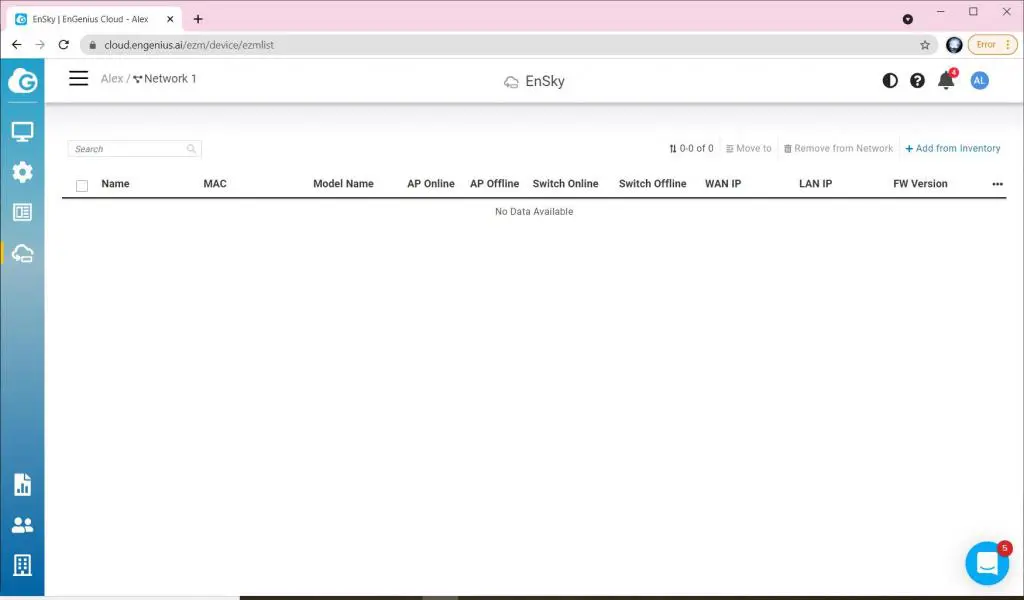This screenshot has height=600, width=1024.
Task: Tick the select-all checkbox in table header
Action: (82, 185)
